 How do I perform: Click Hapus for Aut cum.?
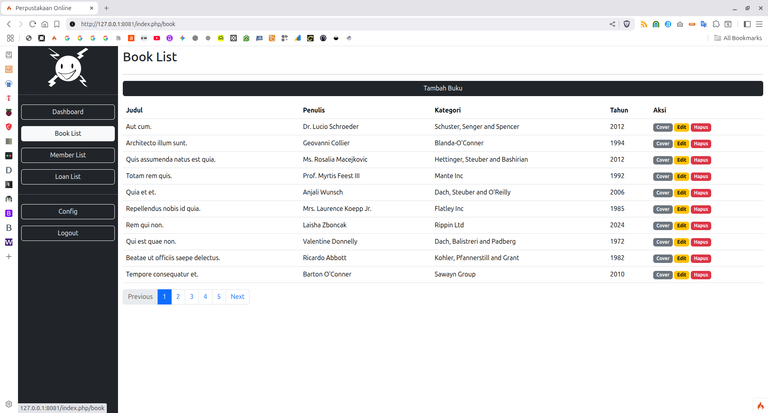point(701,127)
